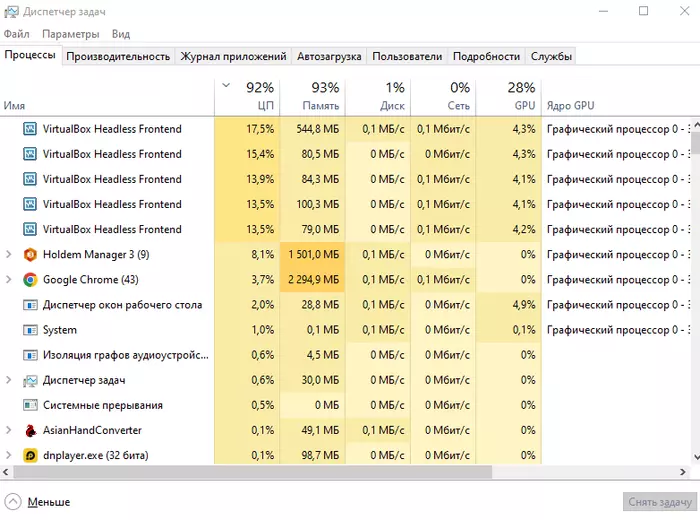Open the Автозагрузка tab
This screenshot has width=700, height=520.
[x=330, y=56]
